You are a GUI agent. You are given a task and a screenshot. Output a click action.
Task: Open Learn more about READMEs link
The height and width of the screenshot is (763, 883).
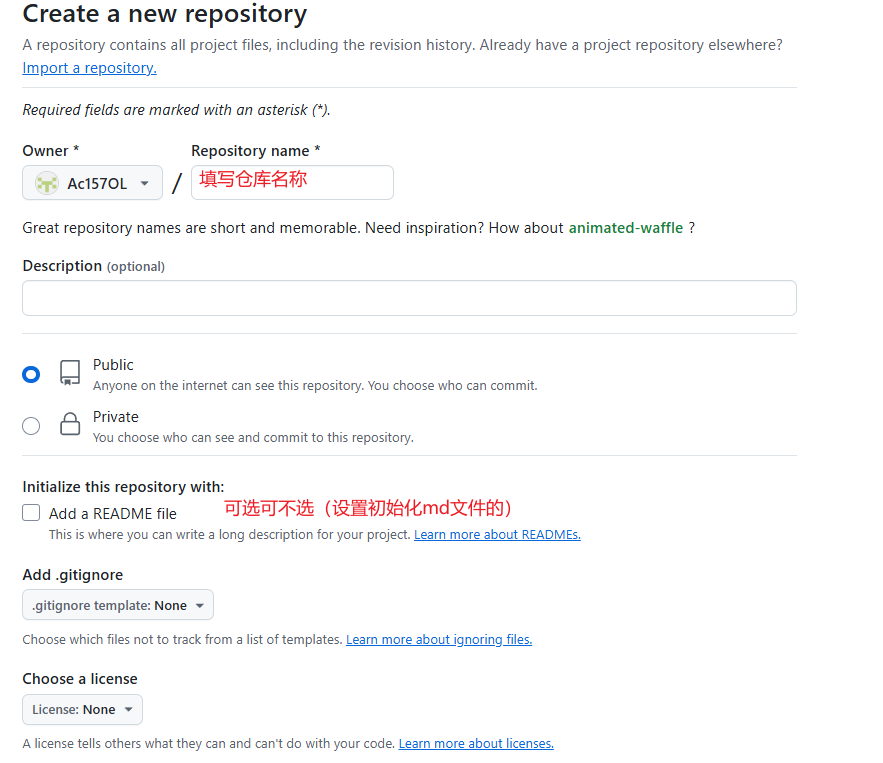pos(497,534)
